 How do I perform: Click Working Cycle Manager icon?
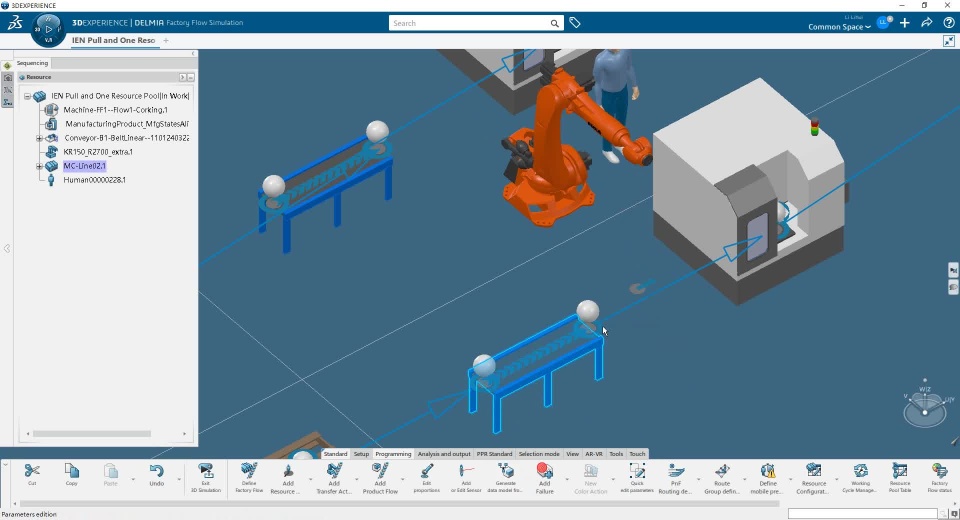pyautogui.click(x=860, y=470)
